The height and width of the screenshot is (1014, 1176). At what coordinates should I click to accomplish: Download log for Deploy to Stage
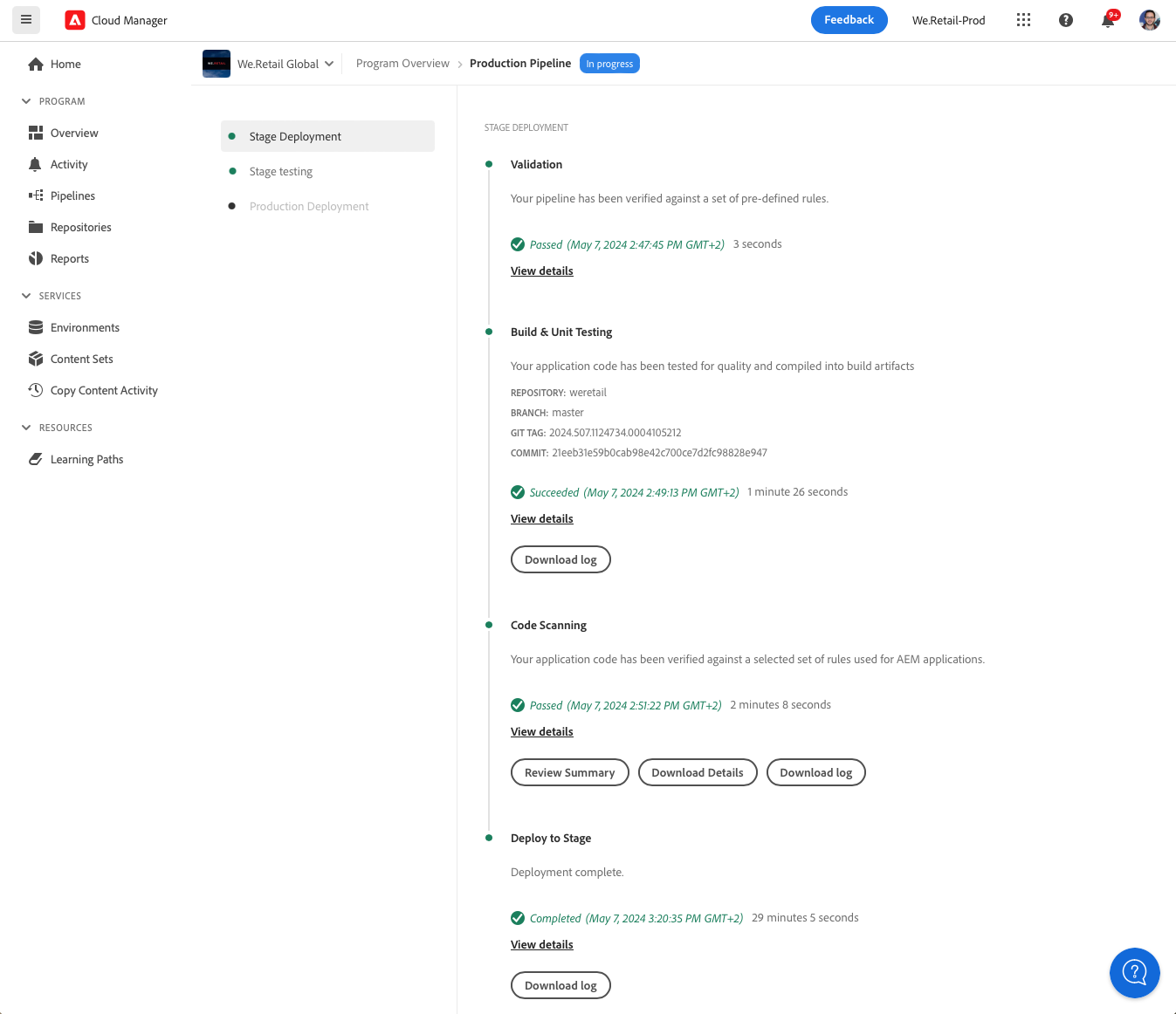[560, 985]
